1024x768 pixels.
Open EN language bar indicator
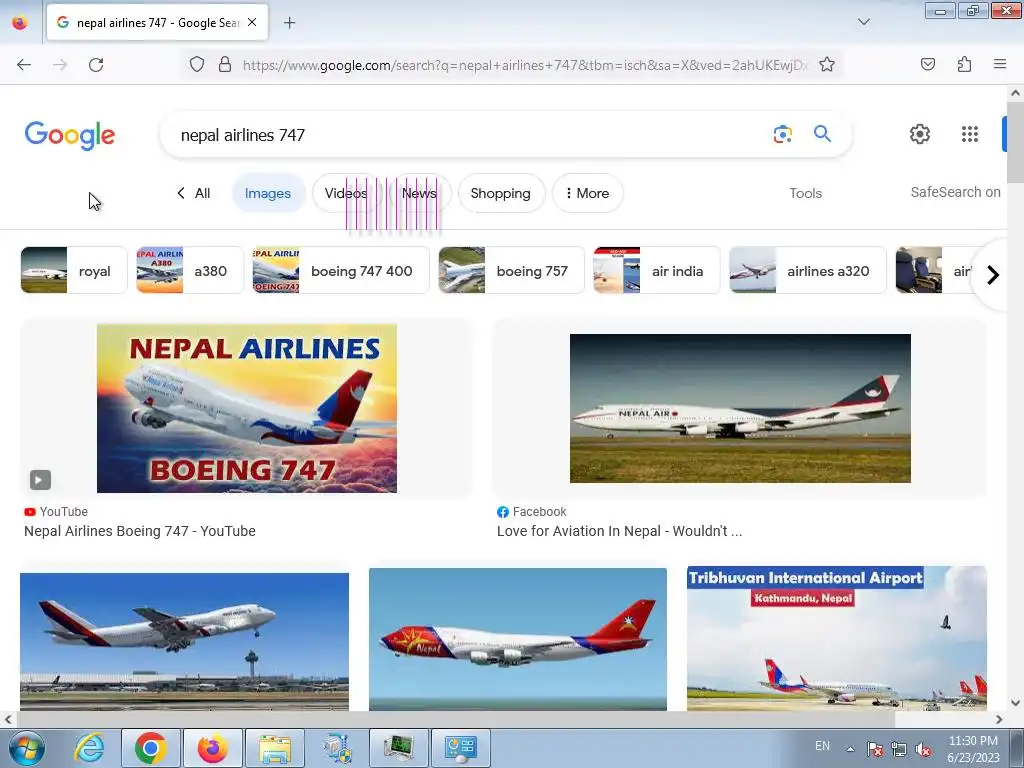[x=822, y=746]
